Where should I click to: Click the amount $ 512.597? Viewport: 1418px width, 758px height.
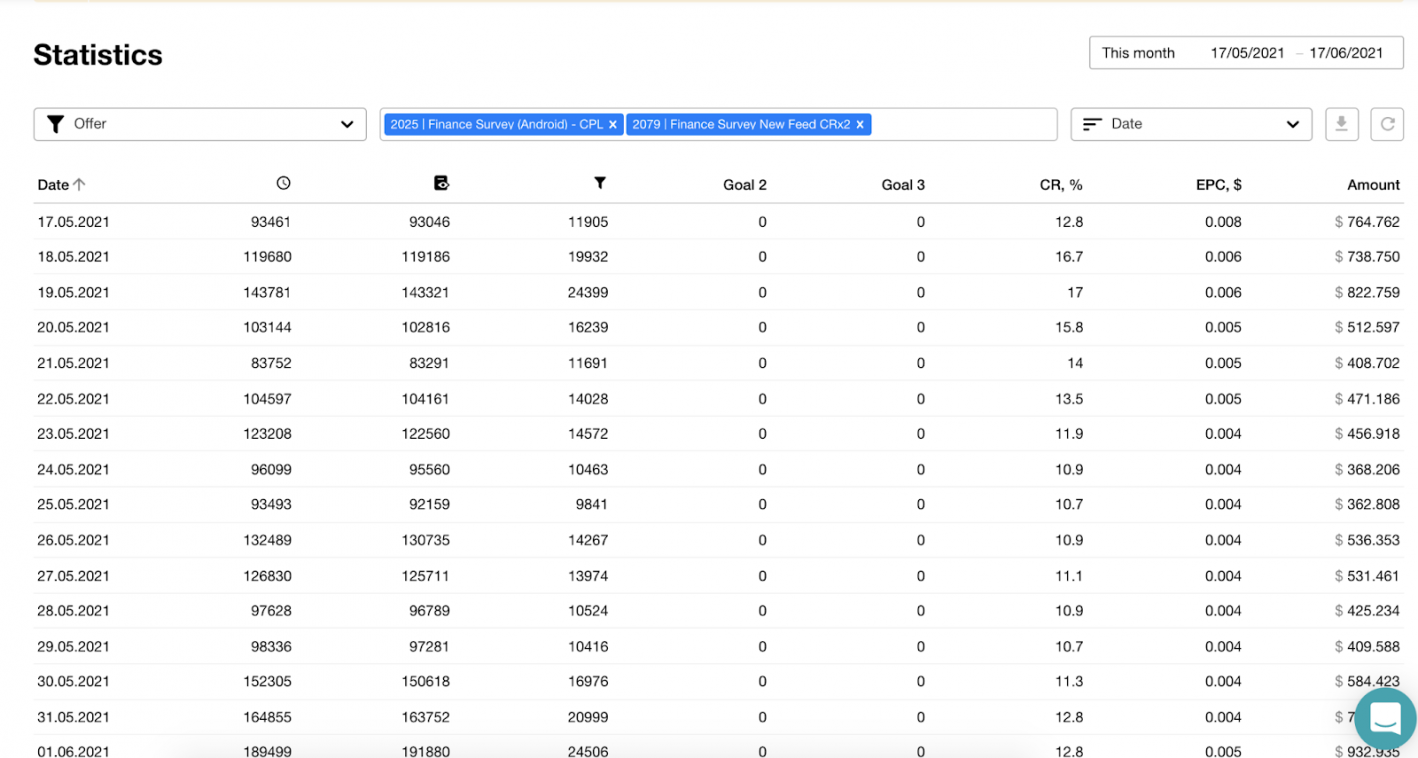[1367, 327]
